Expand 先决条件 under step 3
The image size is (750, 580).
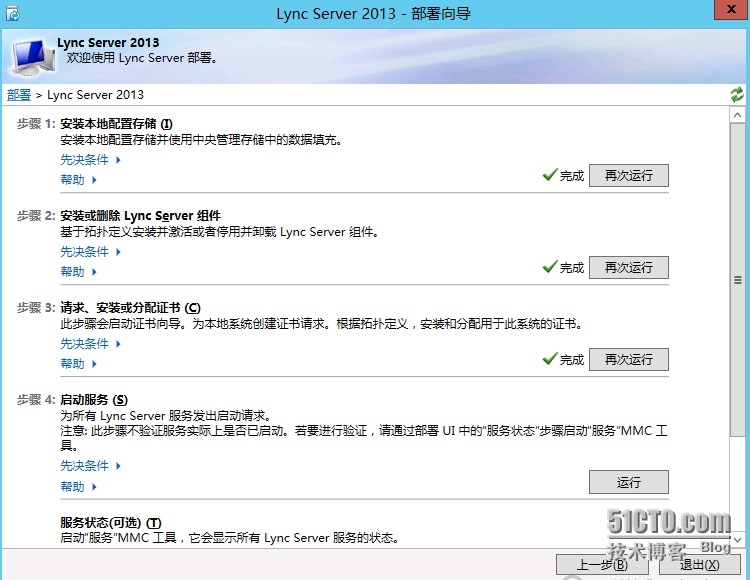click(x=90, y=343)
